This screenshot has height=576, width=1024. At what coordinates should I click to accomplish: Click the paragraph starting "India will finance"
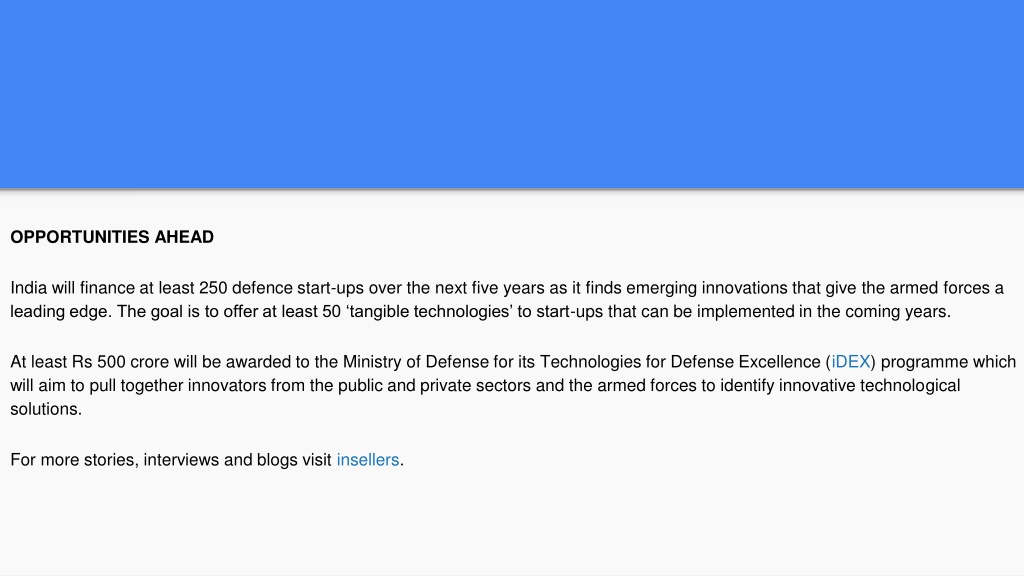pos(507,300)
